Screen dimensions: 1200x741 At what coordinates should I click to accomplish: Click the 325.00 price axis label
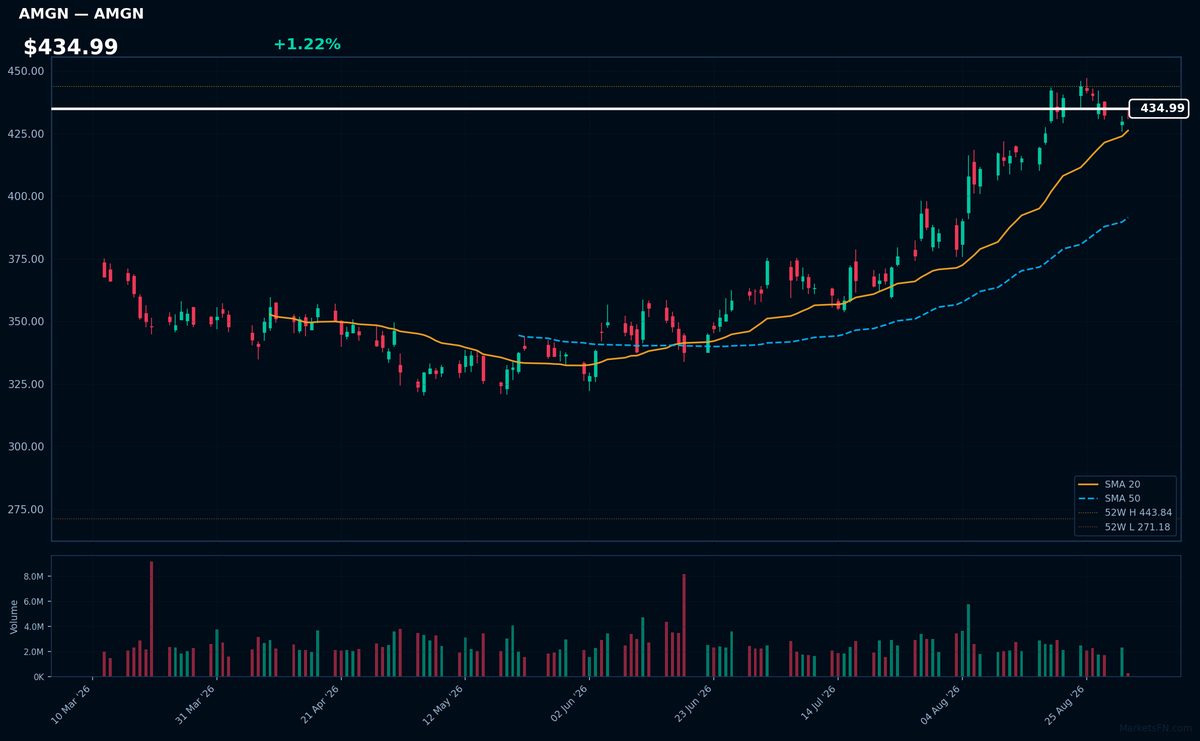25,384
